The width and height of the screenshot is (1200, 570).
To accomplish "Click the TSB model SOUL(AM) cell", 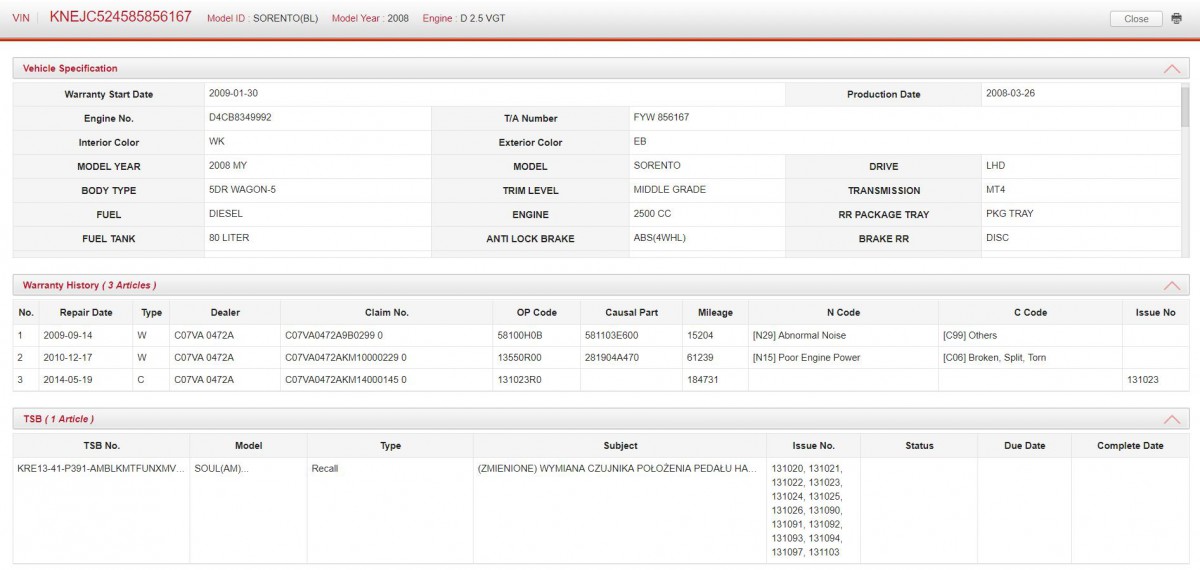I will click(x=220, y=468).
